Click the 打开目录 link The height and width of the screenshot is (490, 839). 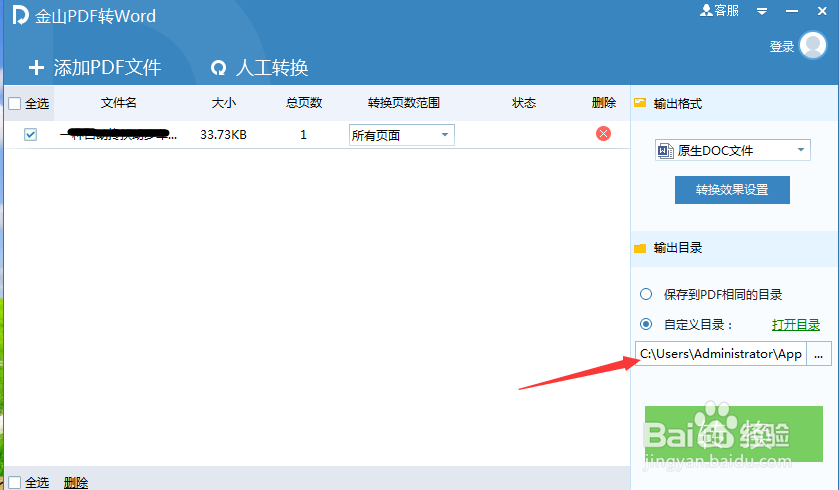tap(796, 325)
